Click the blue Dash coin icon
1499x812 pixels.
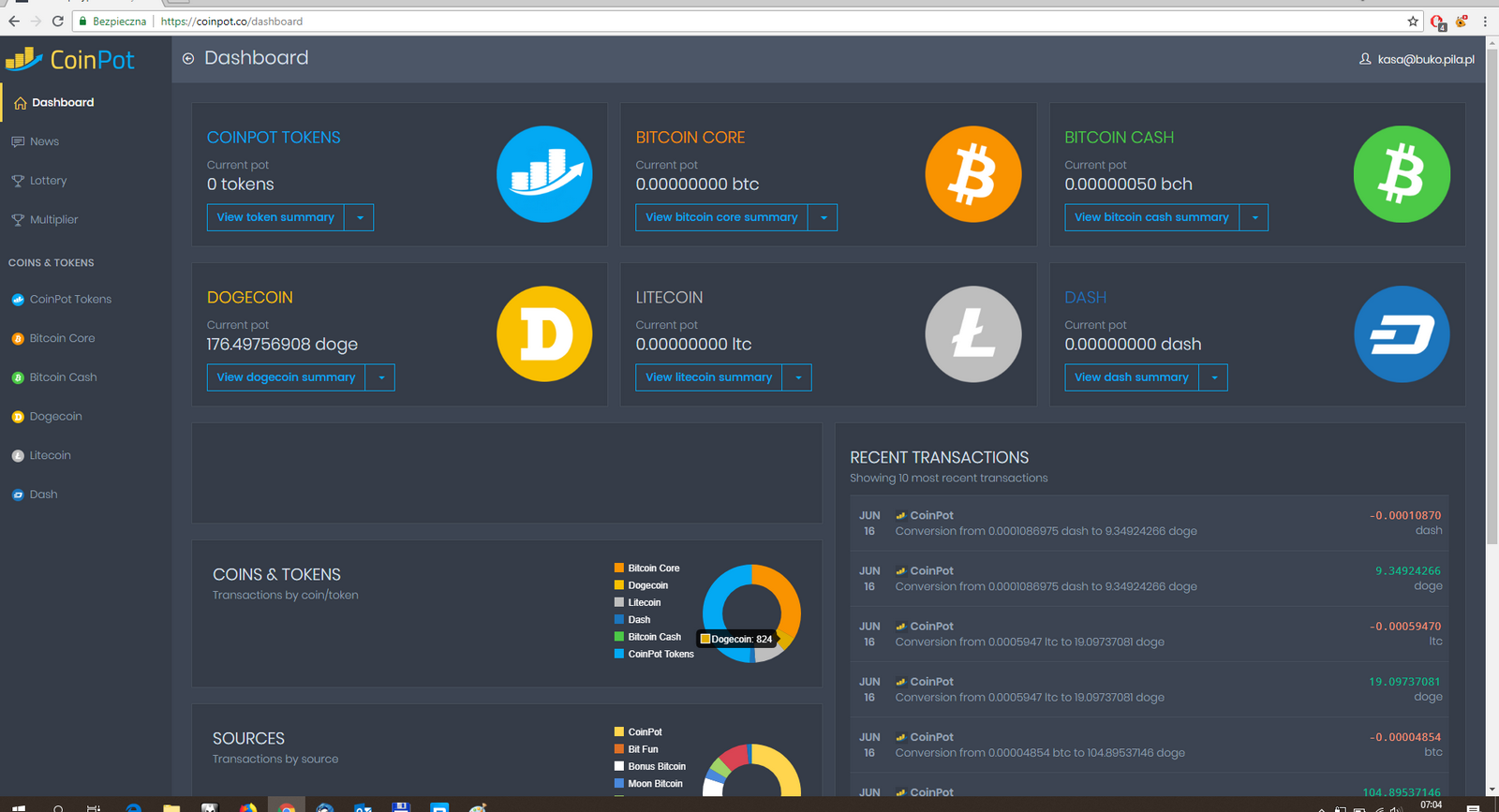point(1402,333)
